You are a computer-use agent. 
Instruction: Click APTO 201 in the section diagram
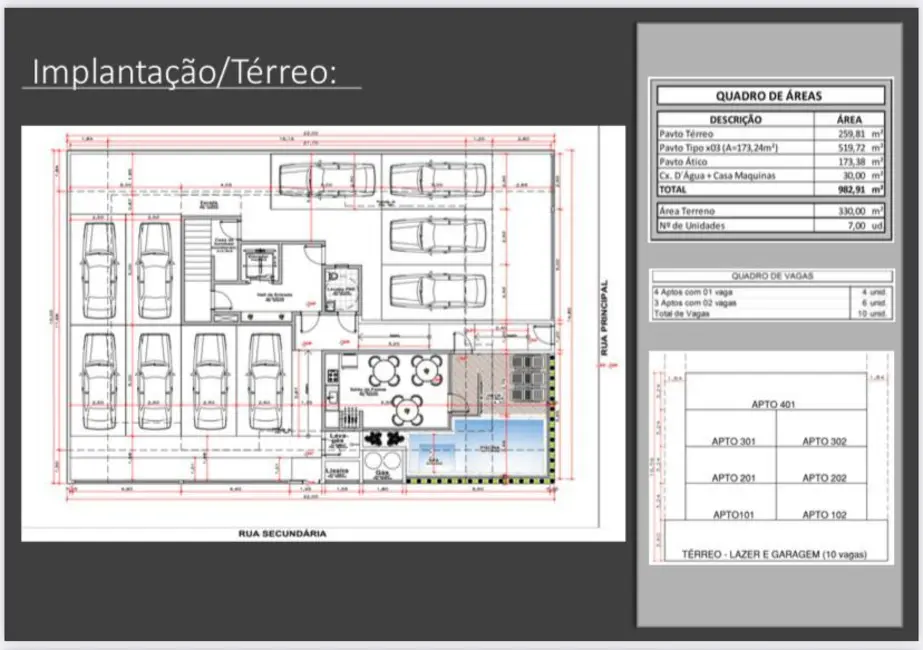pos(733,478)
